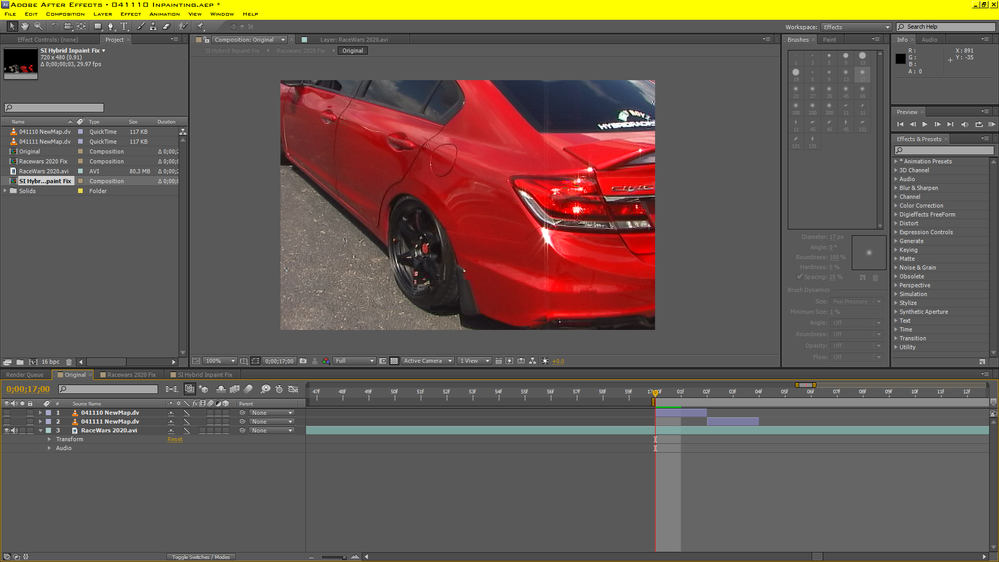
Task: Select the Pen tool
Action: pos(111,27)
